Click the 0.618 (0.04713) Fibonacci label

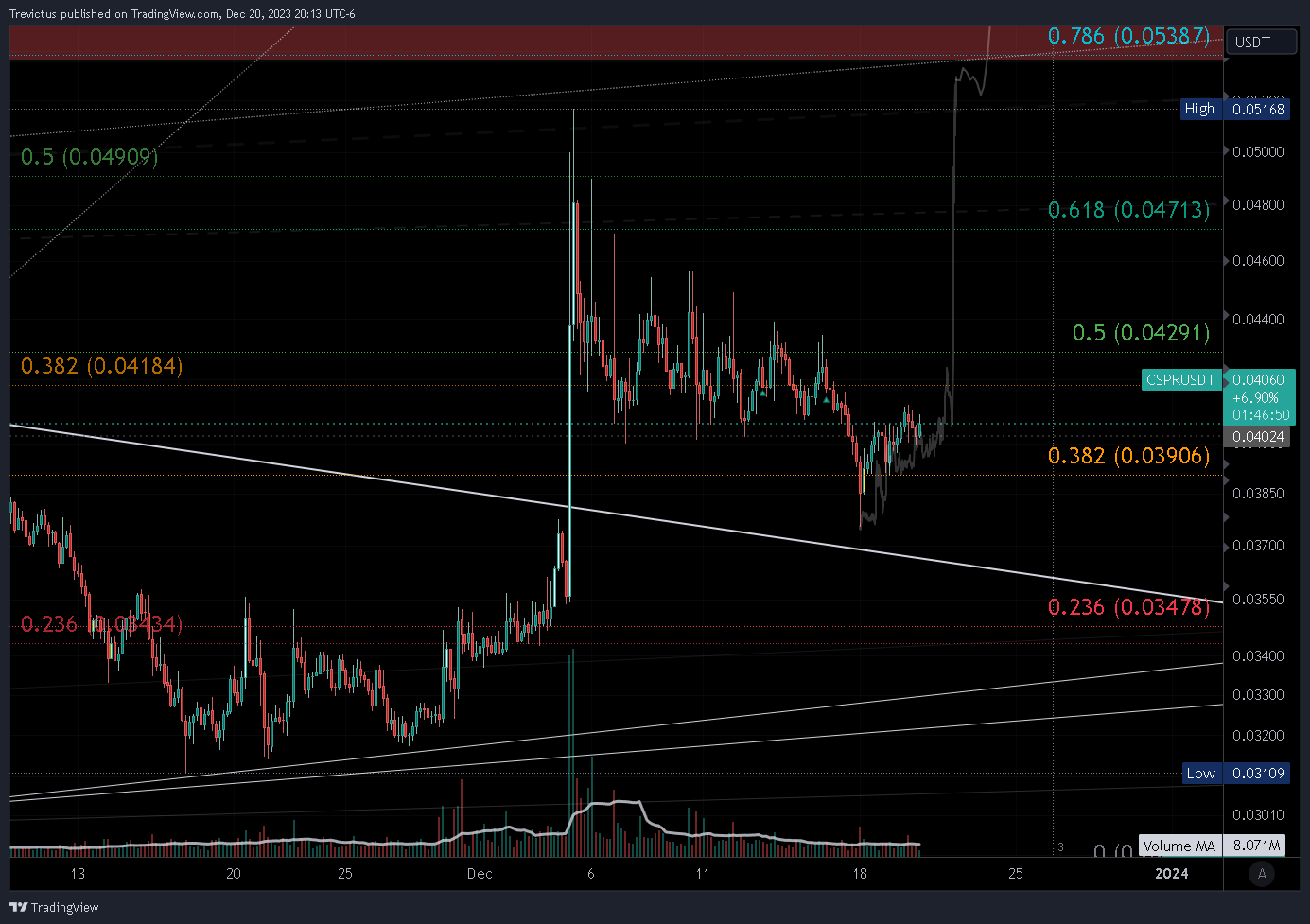pos(1128,210)
